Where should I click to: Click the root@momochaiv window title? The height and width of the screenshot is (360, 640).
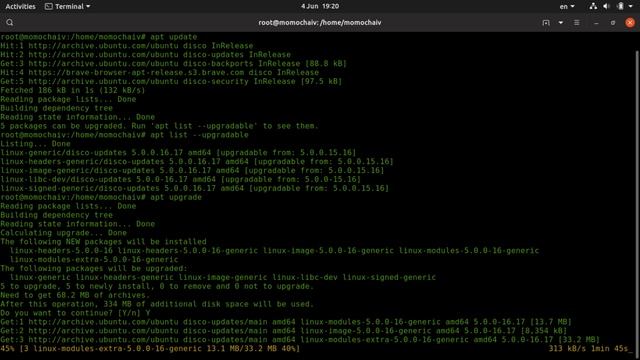click(x=320, y=23)
